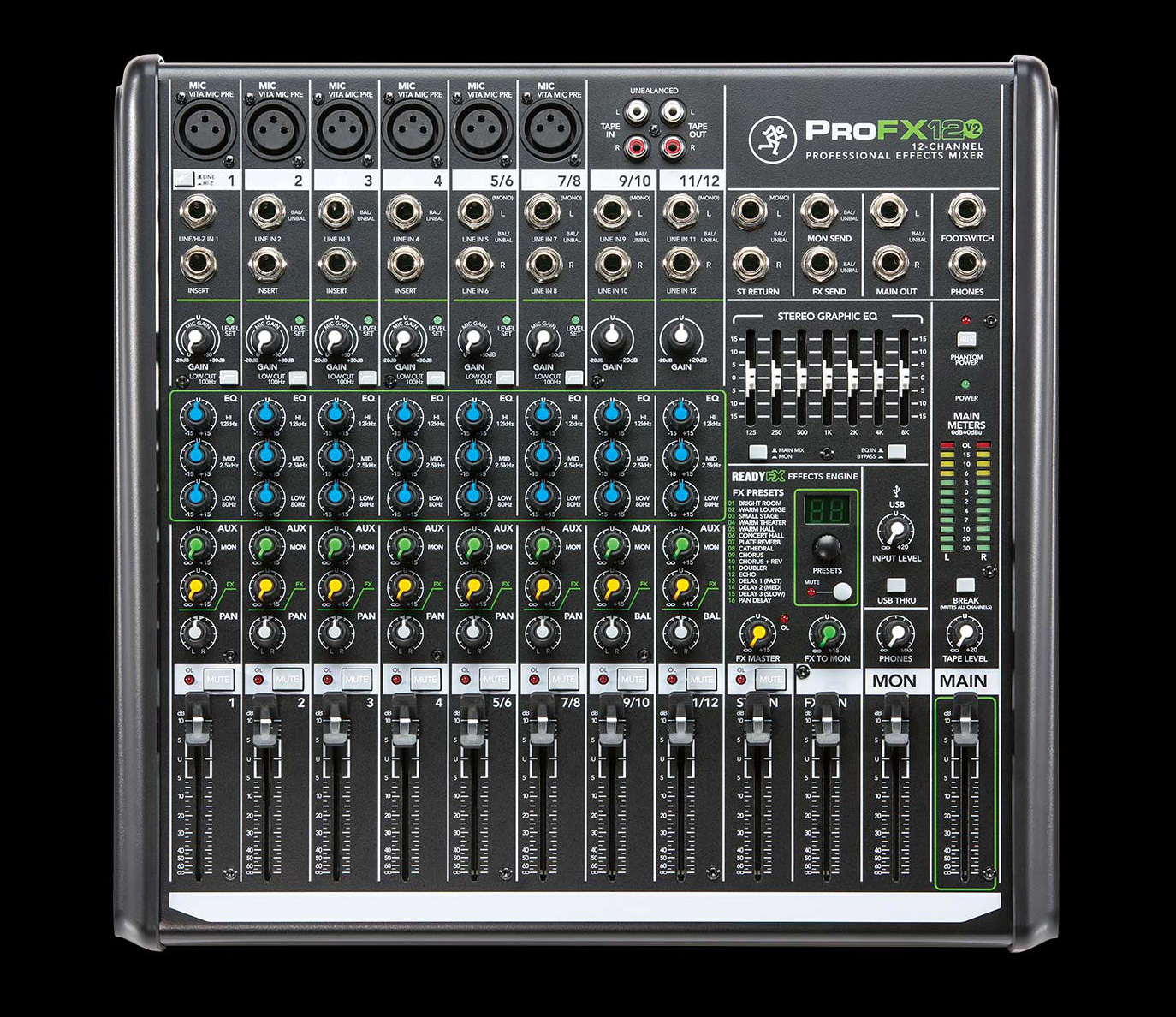This screenshot has height=1017, width=1176.
Task: Click the "STEREO GRAPHIC EQ" heading
Action: [827, 317]
